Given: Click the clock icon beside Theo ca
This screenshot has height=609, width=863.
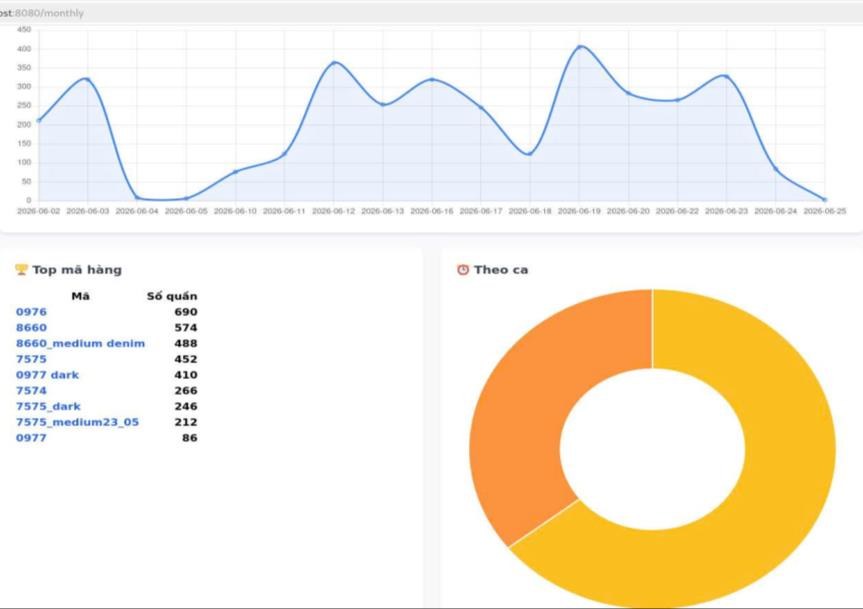Looking at the screenshot, I should 463,270.
